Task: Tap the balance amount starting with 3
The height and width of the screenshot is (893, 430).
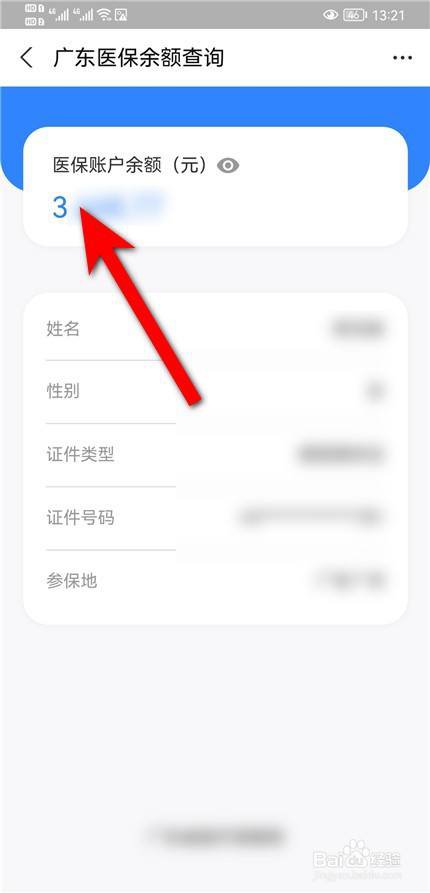Action: [x=108, y=207]
